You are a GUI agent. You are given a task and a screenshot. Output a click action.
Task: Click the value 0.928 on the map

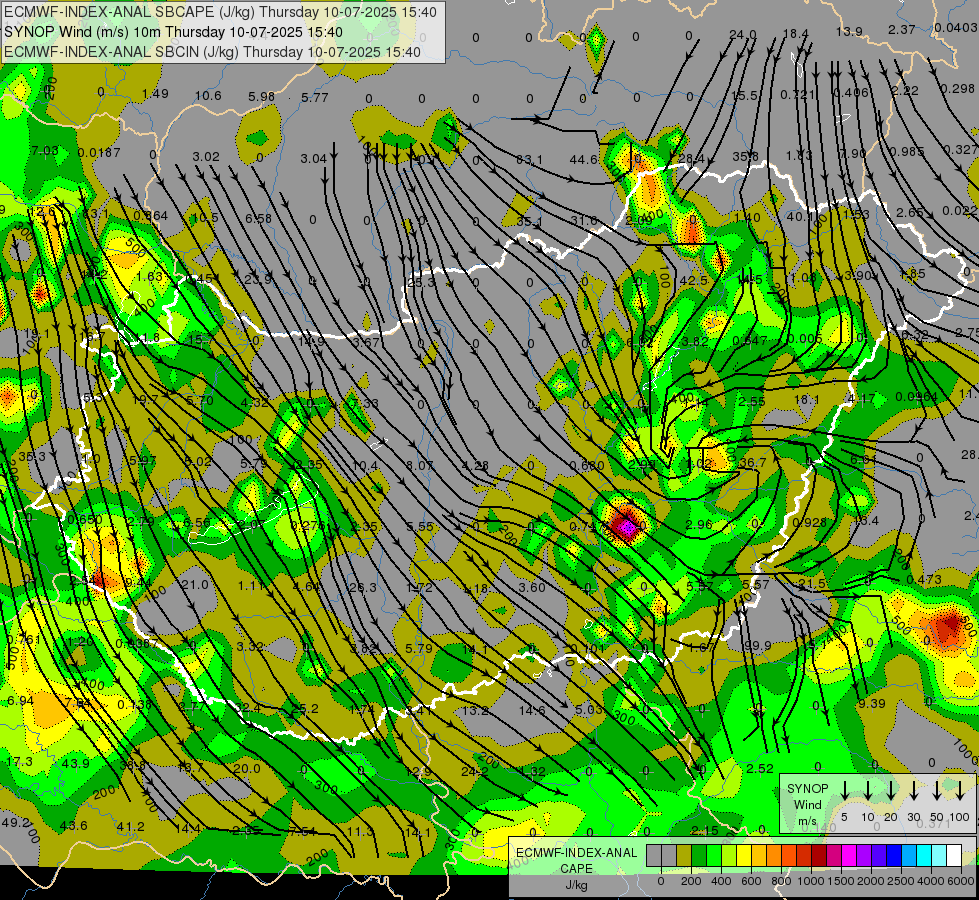pyautogui.click(x=809, y=522)
